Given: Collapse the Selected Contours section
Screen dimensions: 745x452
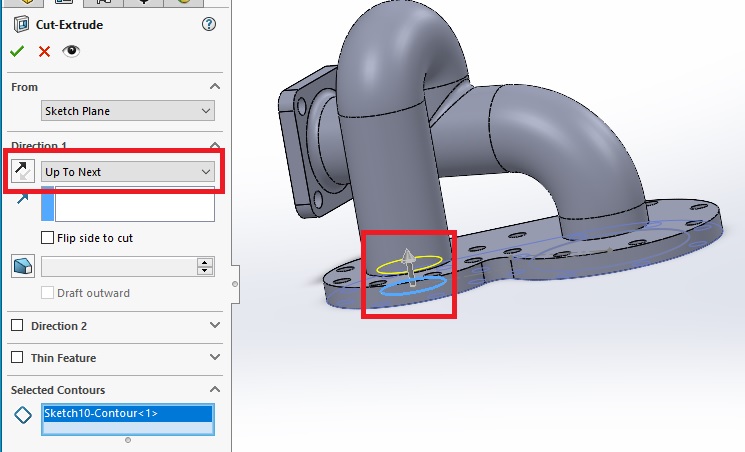Looking at the screenshot, I should [x=215, y=389].
